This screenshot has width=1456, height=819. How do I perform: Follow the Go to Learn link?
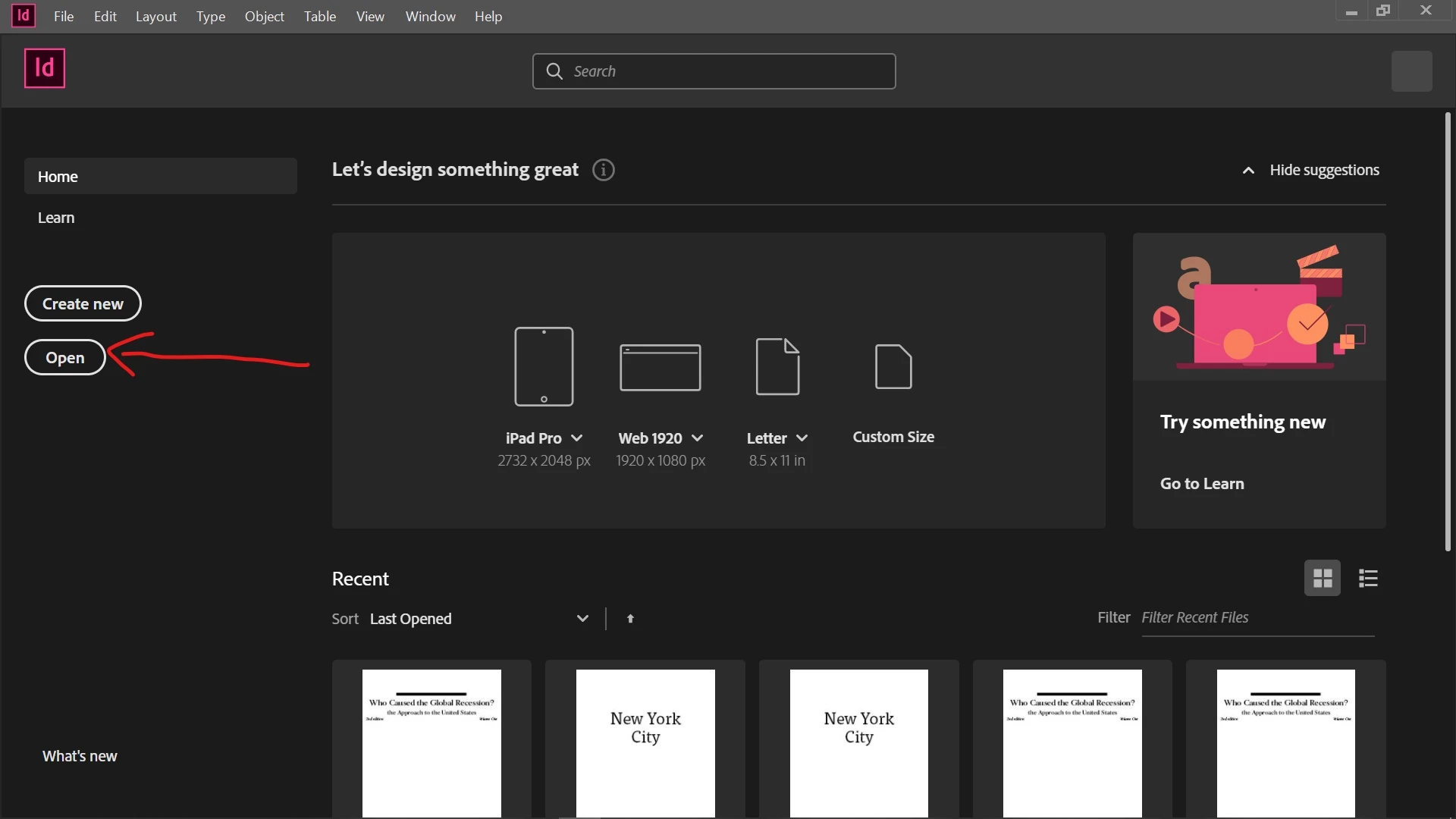pyautogui.click(x=1201, y=484)
